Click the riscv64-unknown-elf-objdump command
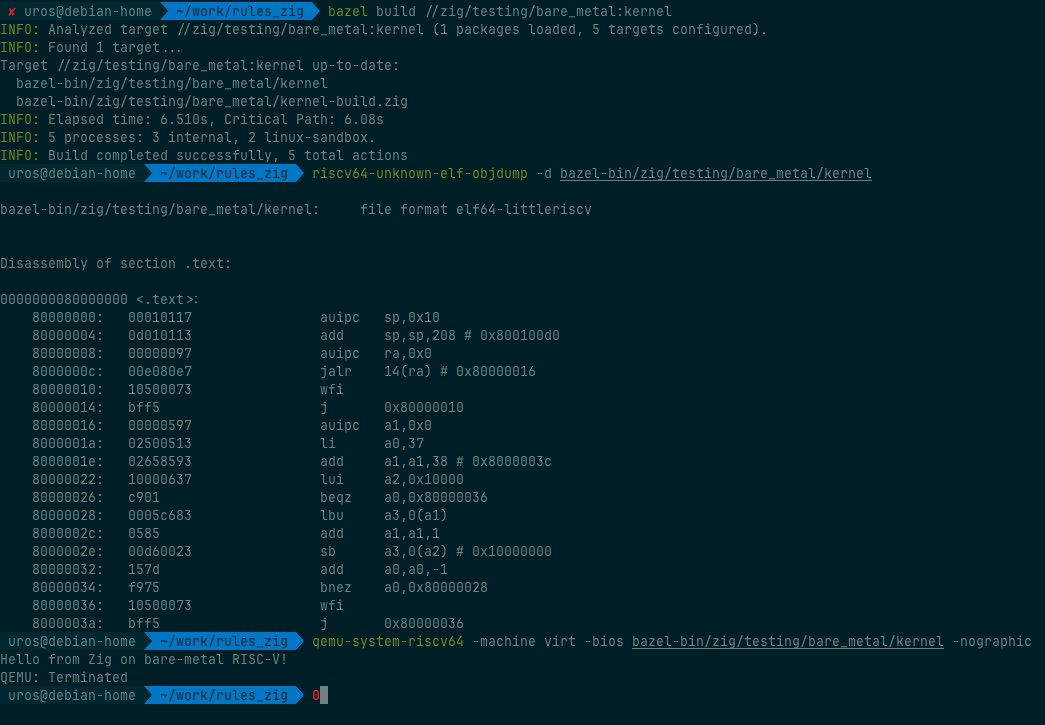The width and height of the screenshot is (1045, 725). (x=419, y=173)
